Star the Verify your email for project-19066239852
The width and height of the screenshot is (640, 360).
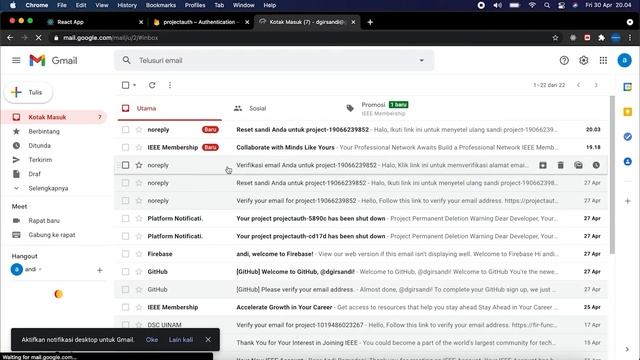(139, 201)
